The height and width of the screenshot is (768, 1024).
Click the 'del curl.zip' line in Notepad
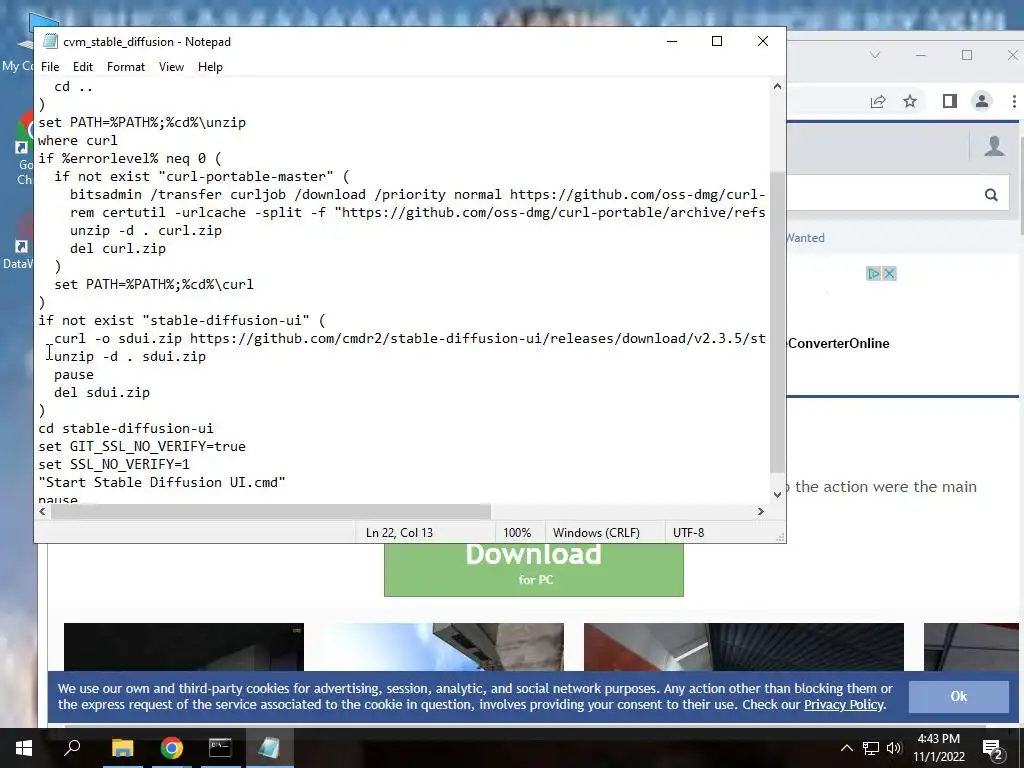pos(118,248)
